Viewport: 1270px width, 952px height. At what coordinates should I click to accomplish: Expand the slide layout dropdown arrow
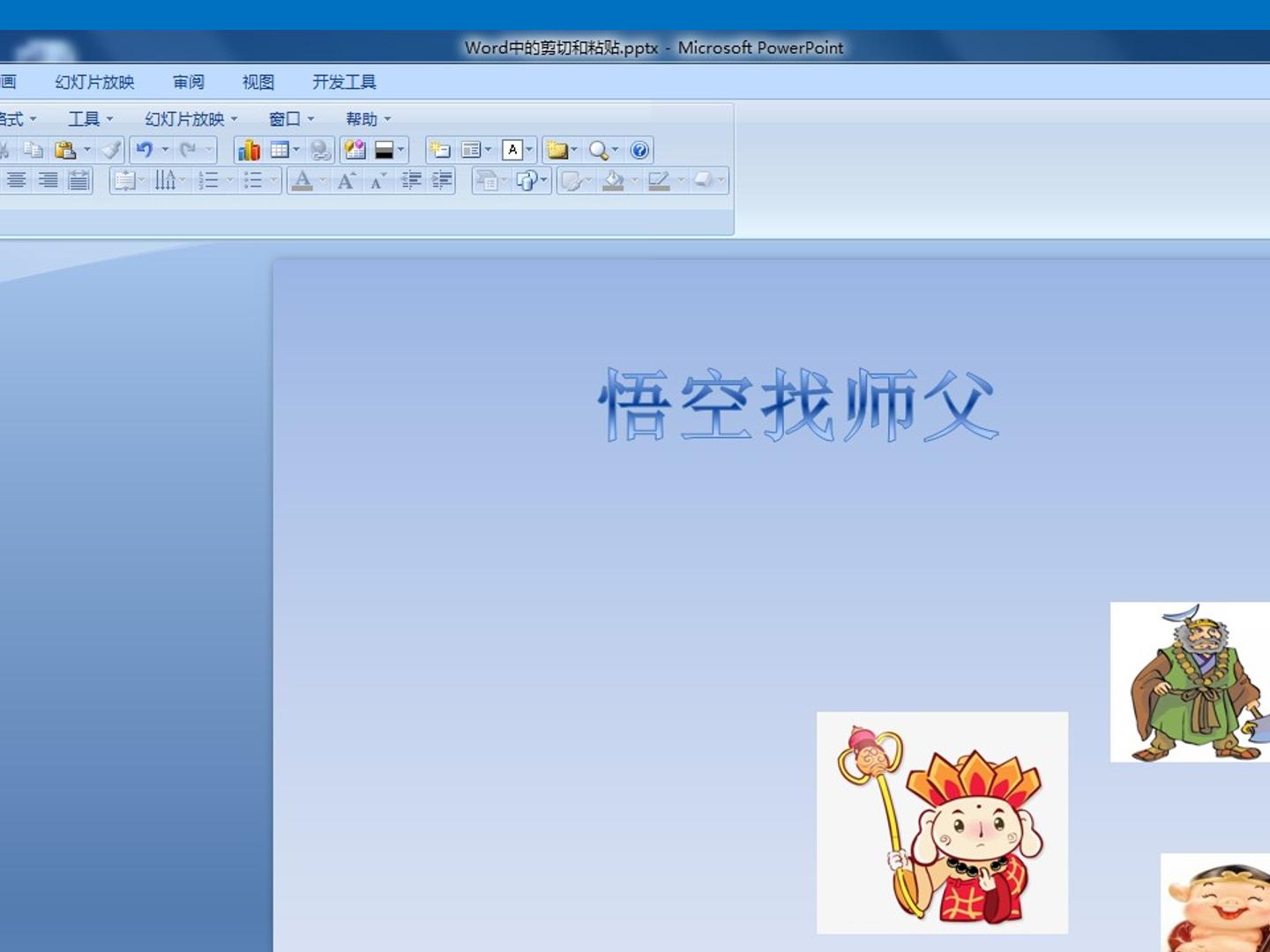click(488, 150)
